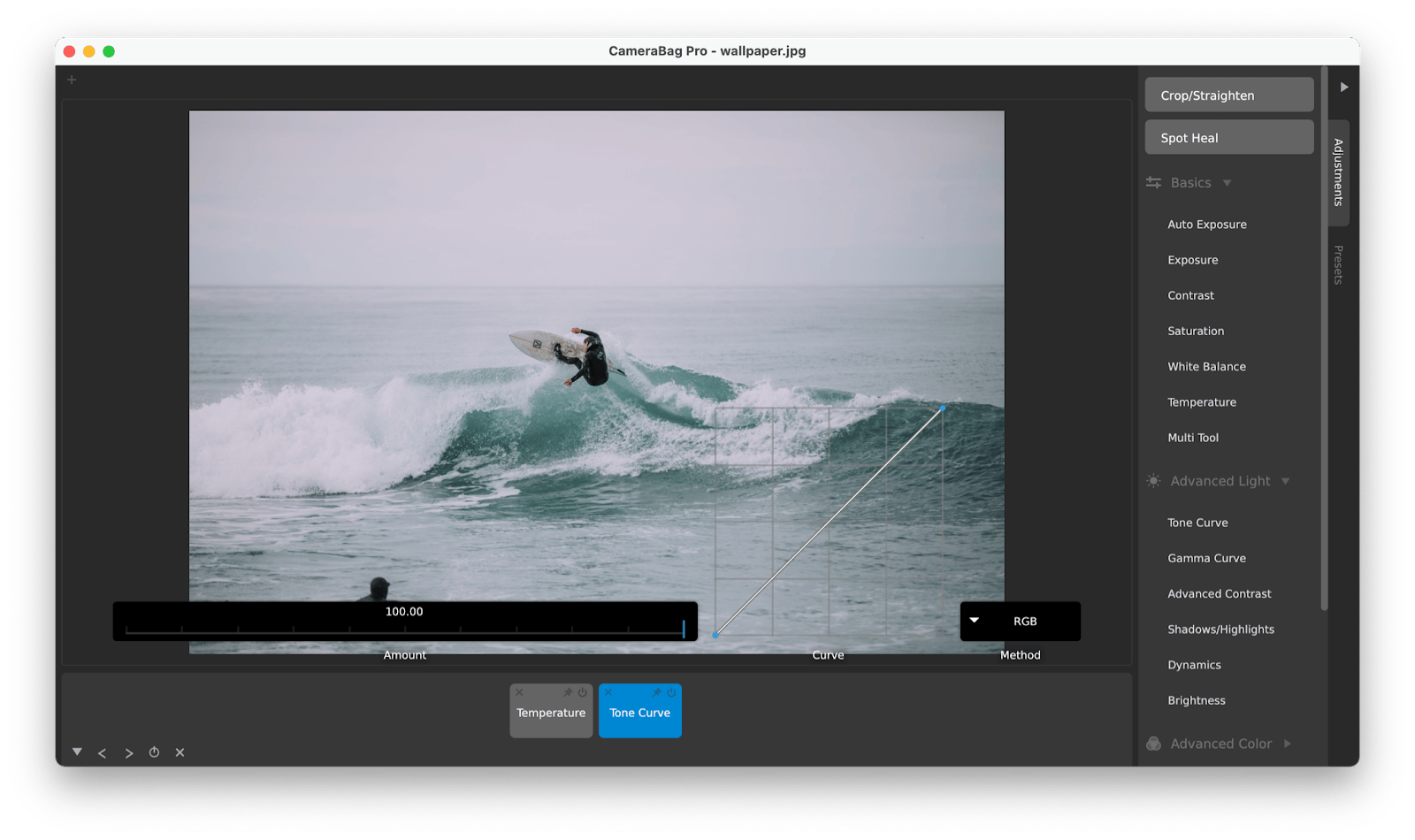Open the tray menu down-triangle at bottom left
Screen dimensions: 1415x840
(x=77, y=752)
